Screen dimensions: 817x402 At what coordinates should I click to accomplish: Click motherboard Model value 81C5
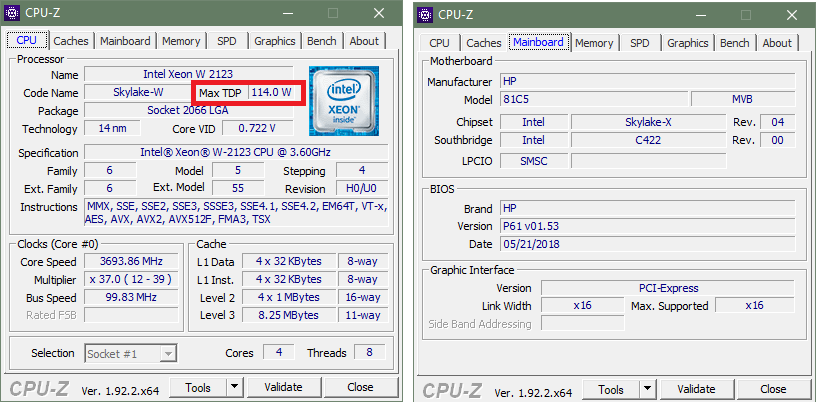point(594,99)
